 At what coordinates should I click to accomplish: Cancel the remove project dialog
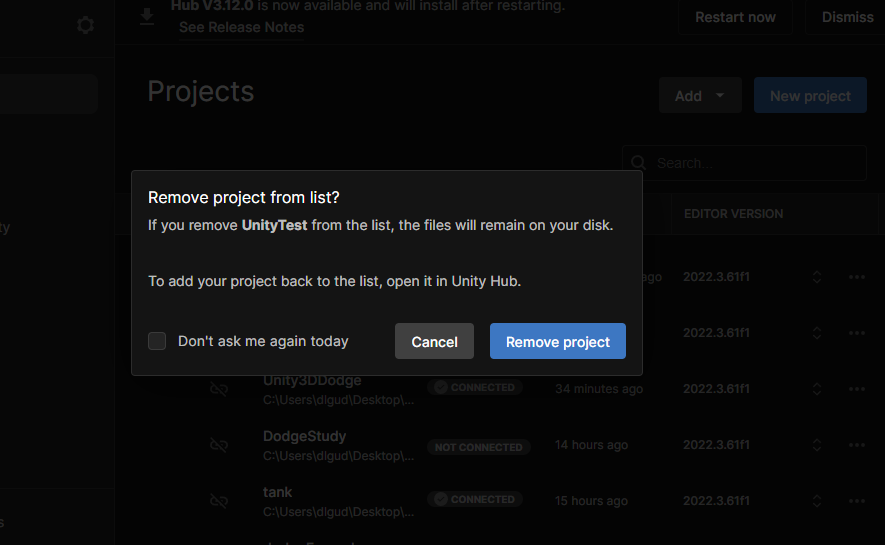point(434,341)
